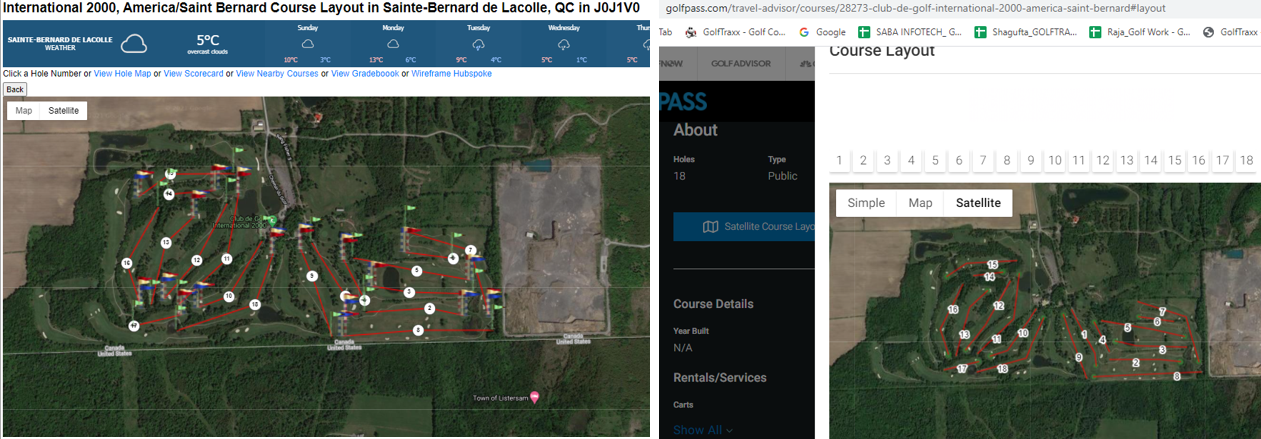Choose hole 14 in the number row
1261x439 pixels.
(1151, 160)
